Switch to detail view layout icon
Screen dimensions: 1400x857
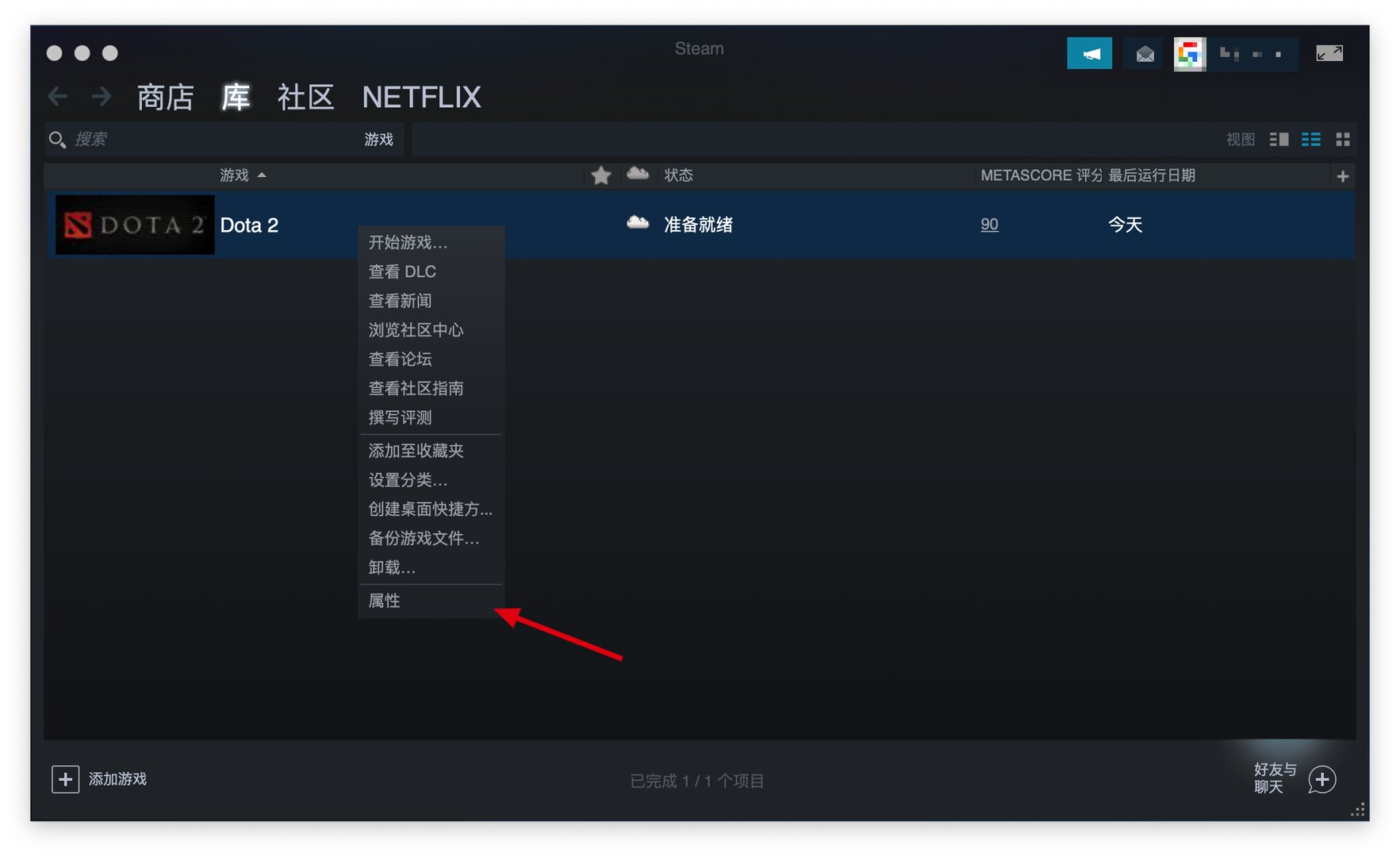click(1279, 139)
